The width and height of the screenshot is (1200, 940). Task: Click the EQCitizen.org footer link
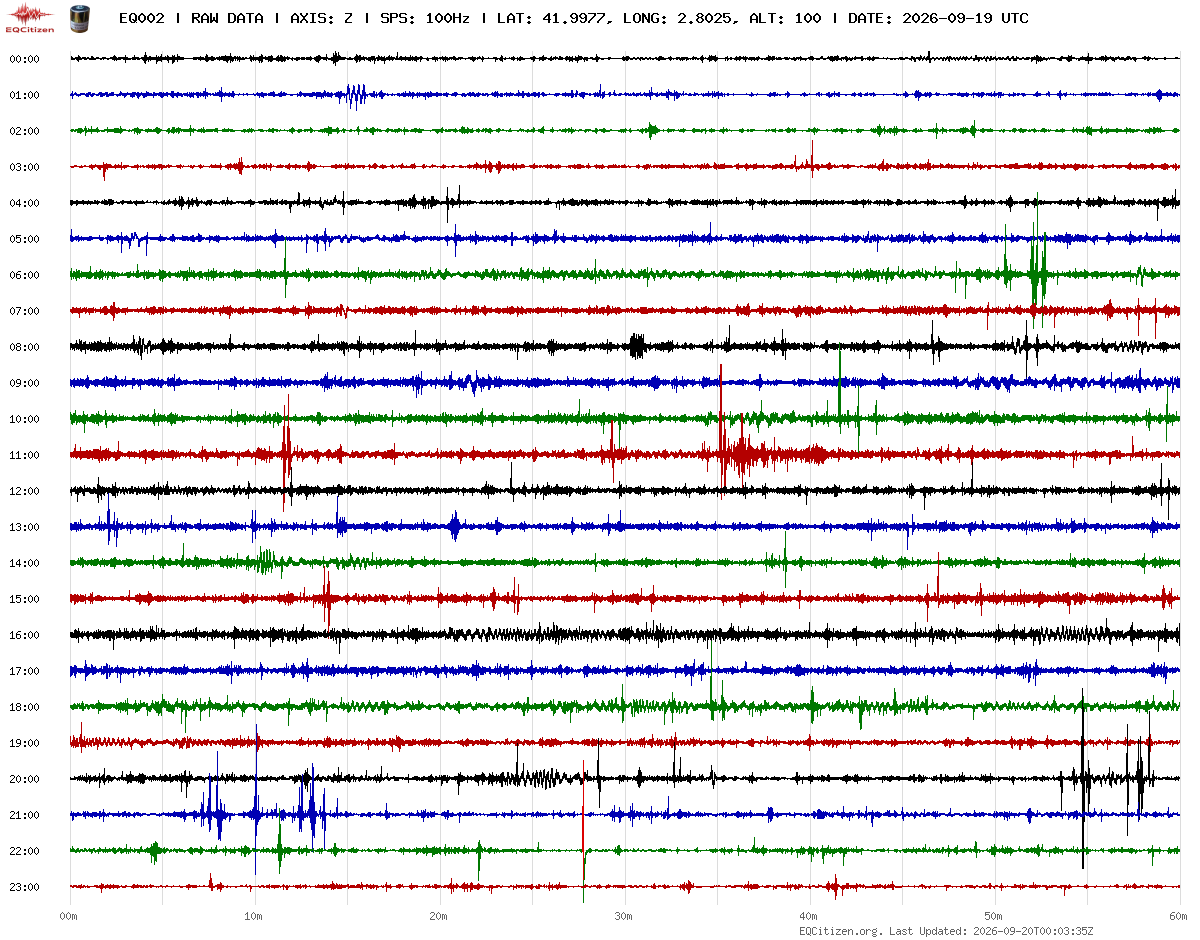point(840,931)
